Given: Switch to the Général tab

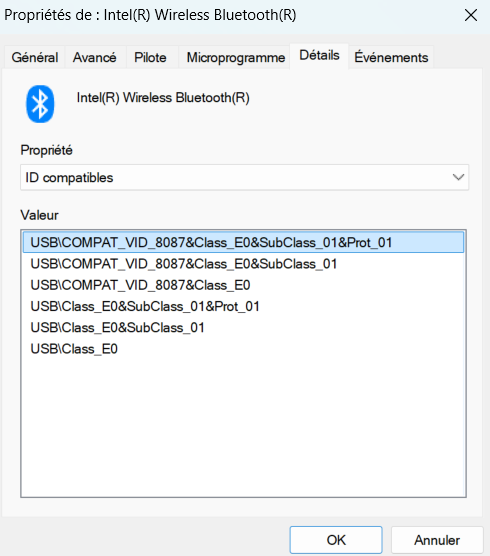Looking at the screenshot, I should click(34, 57).
